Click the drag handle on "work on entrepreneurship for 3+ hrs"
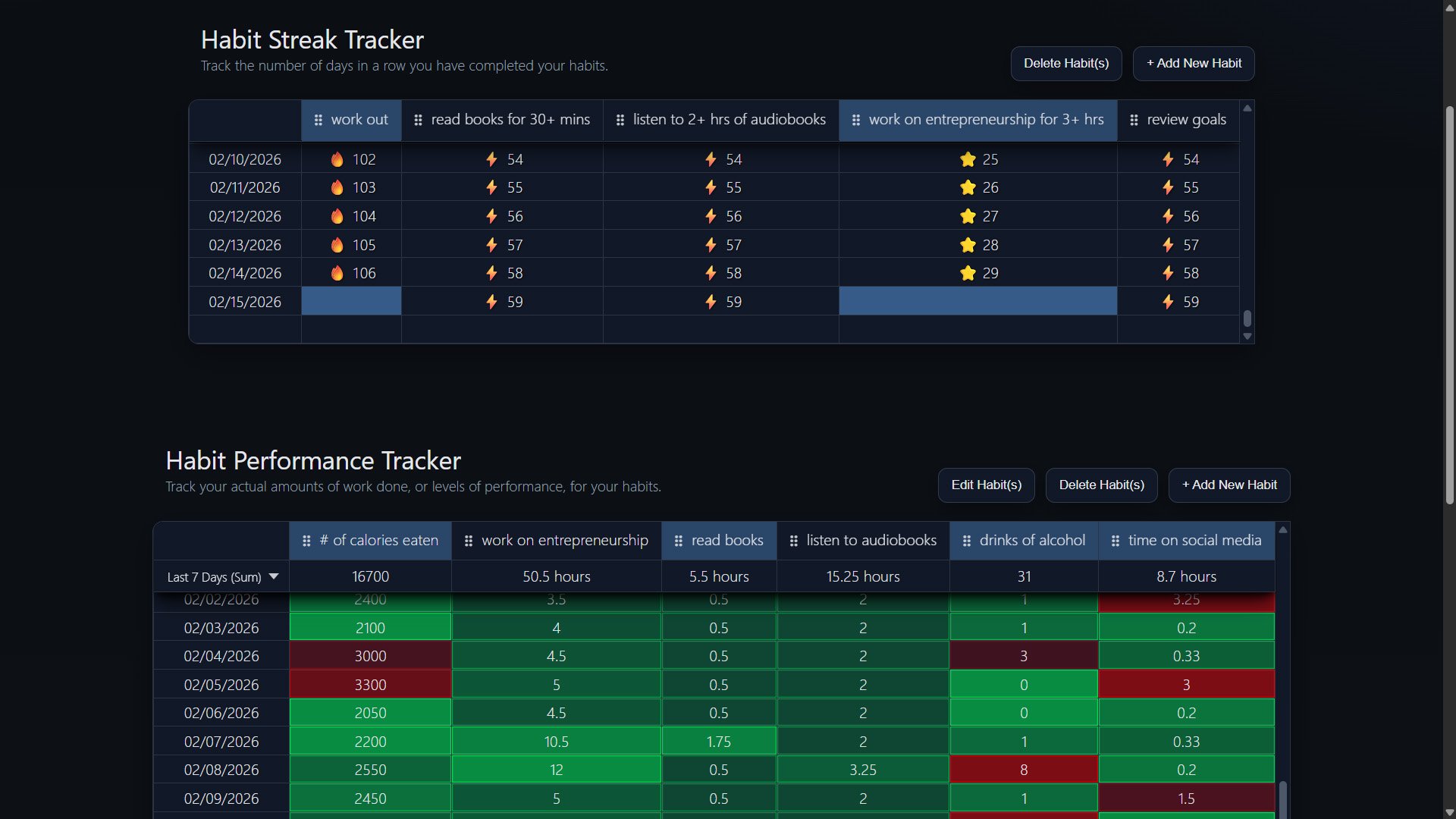The width and height of the screenshot is (1456, 819). click(856, 120)
